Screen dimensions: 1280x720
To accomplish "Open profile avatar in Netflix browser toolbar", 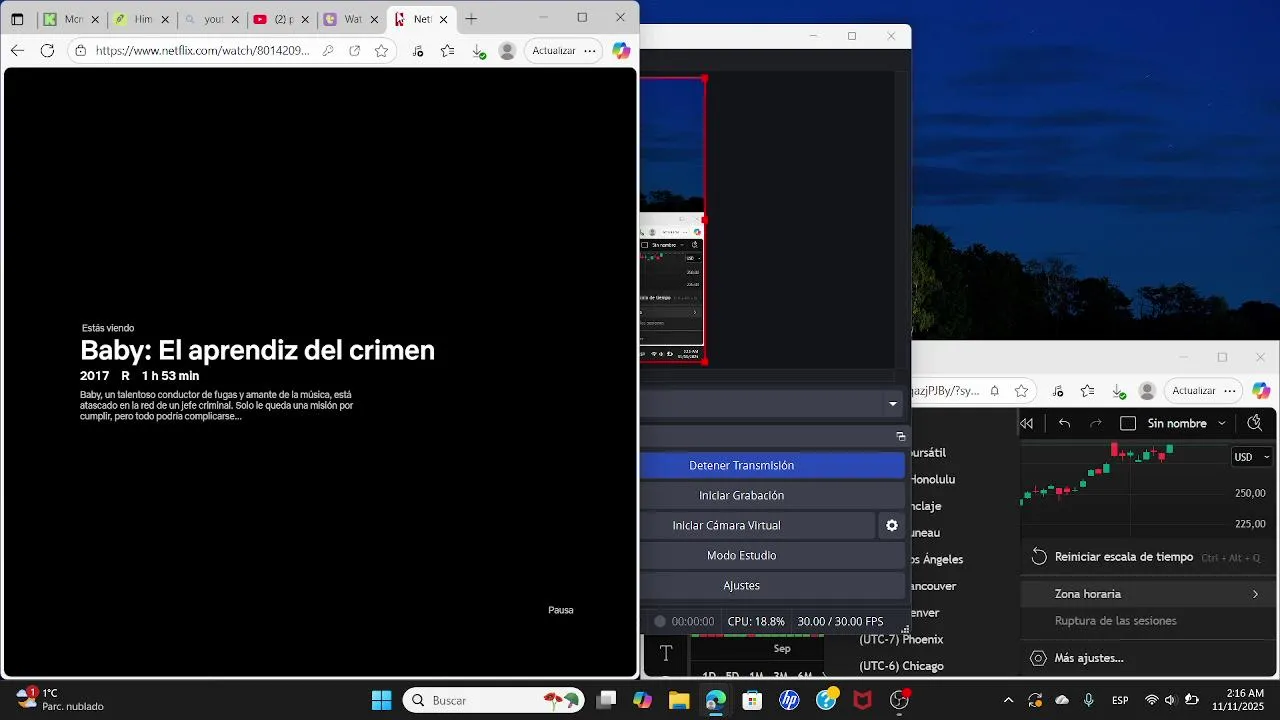I will (x=507, y=50).
